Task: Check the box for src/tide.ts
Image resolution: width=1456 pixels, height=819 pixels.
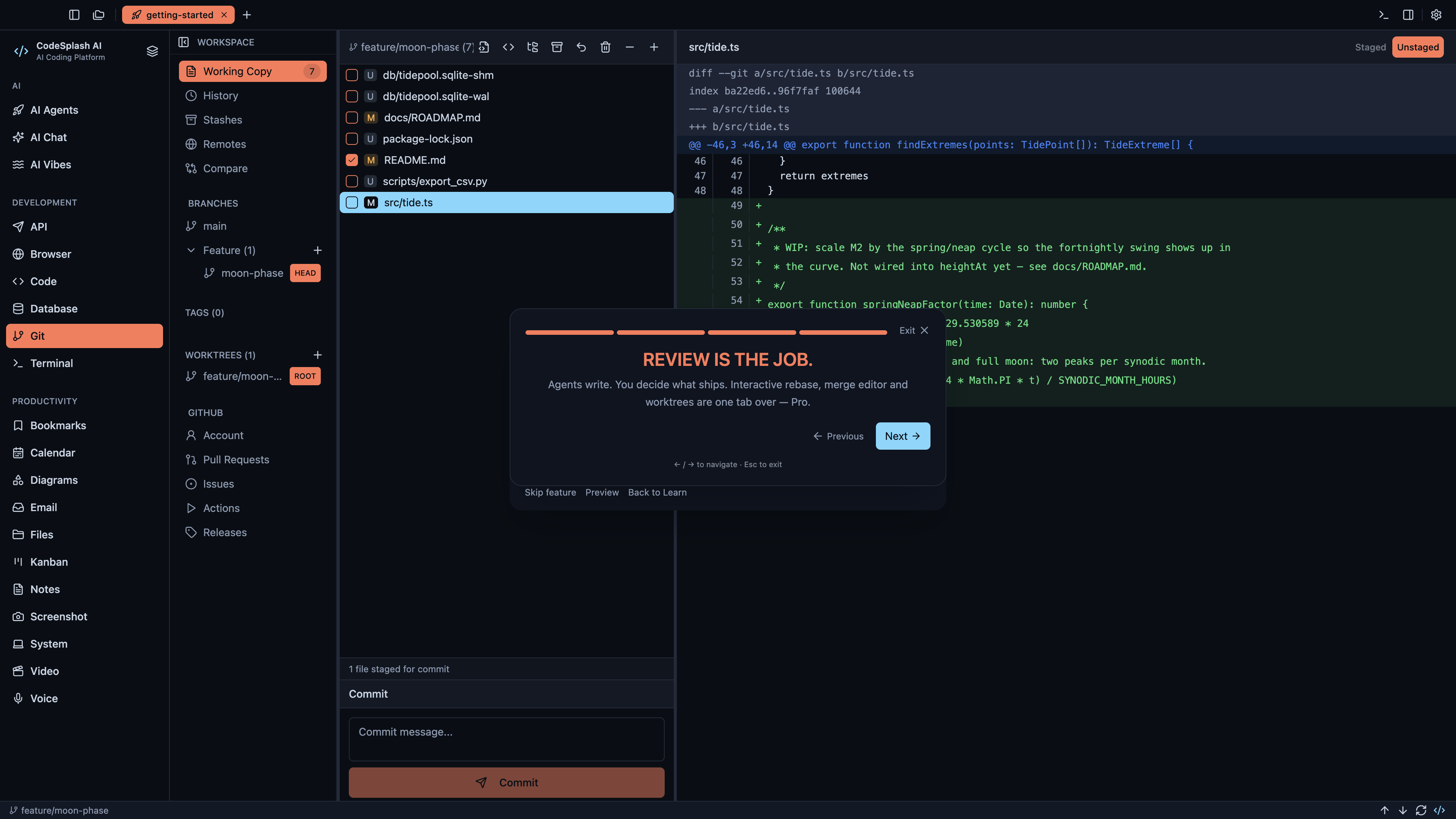Action: tap(351, 202)
